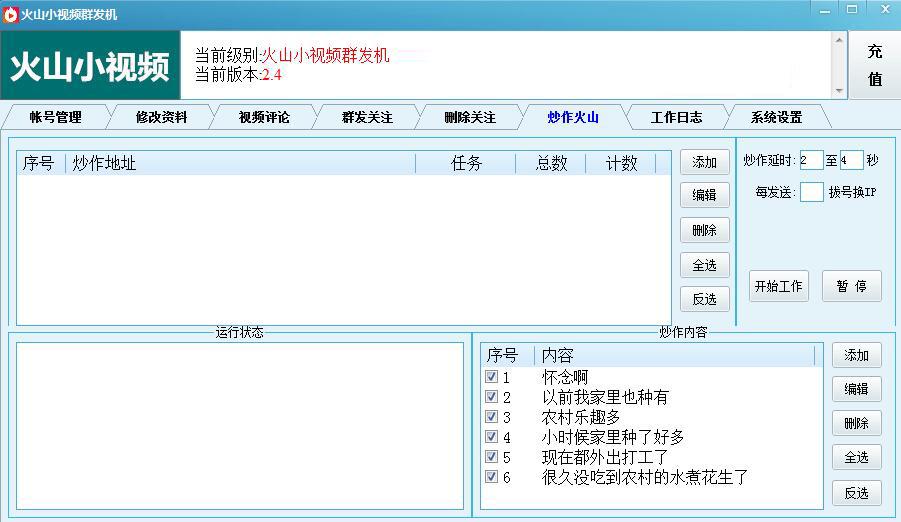Click 删除 beside the 炒作地址 list

click(704, 231)
